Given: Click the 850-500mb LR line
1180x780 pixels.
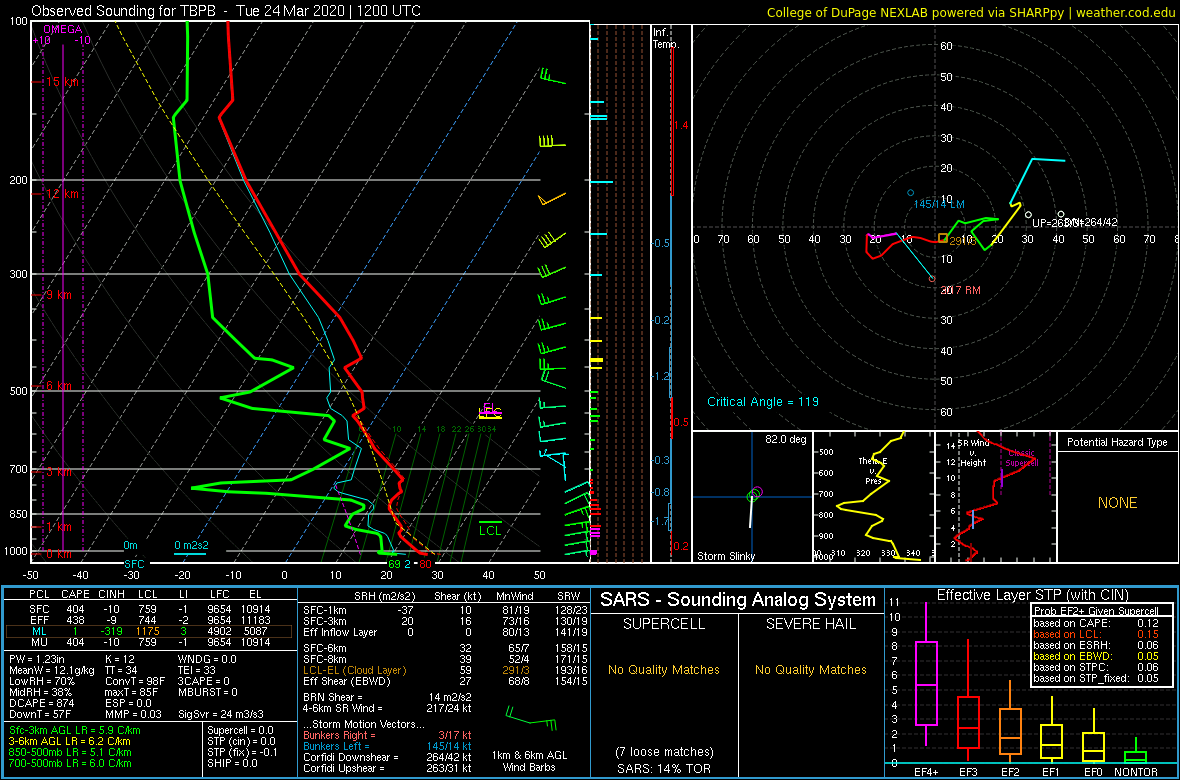Looking at the screenshot, I should click(x=69, y=752).
